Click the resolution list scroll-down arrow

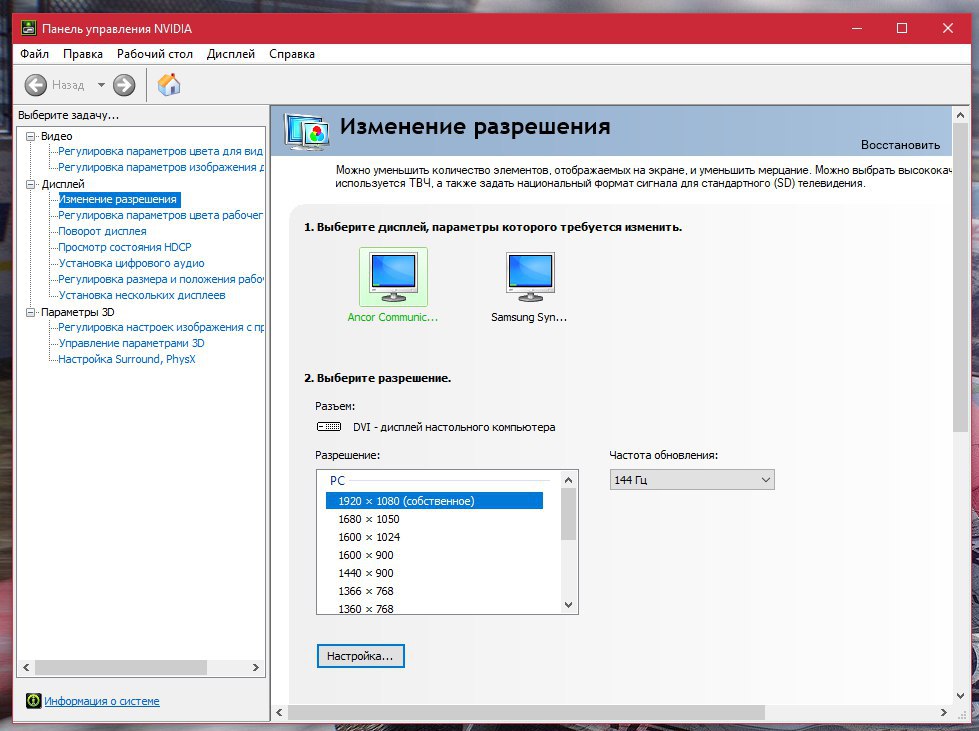[568, 604]
